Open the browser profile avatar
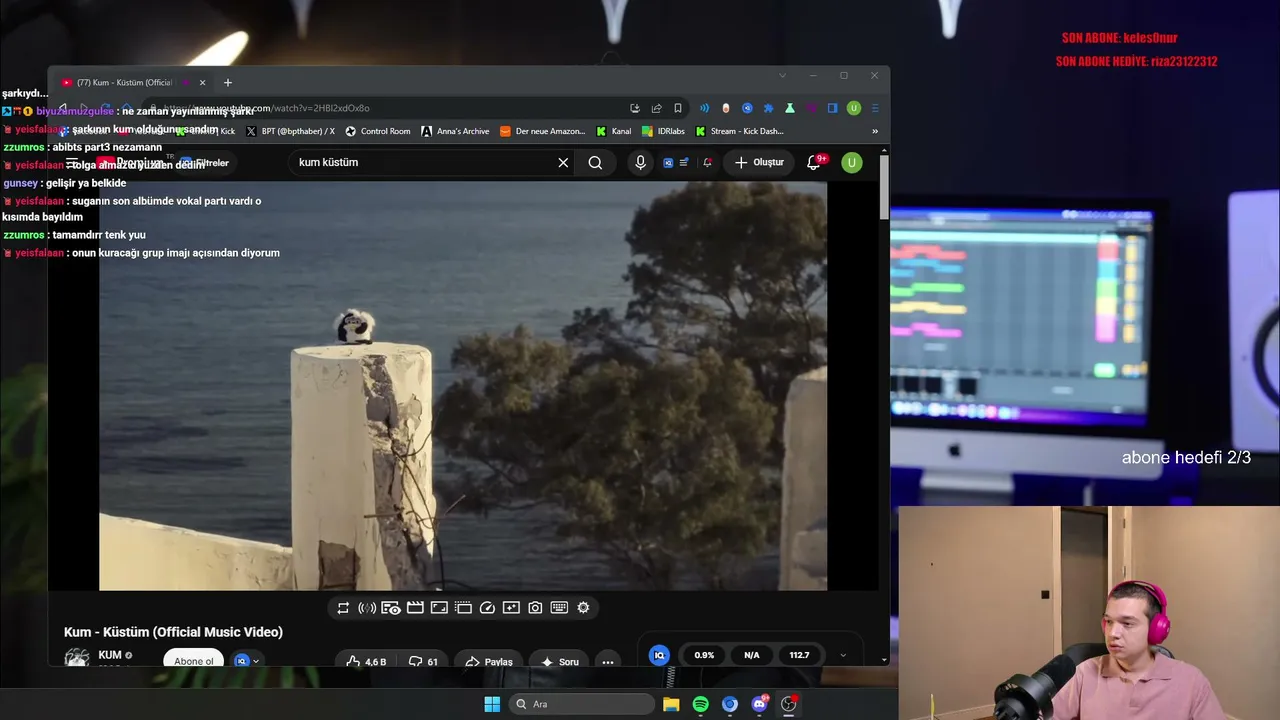Screen dimensions: 1280x720 pos(853,108)
